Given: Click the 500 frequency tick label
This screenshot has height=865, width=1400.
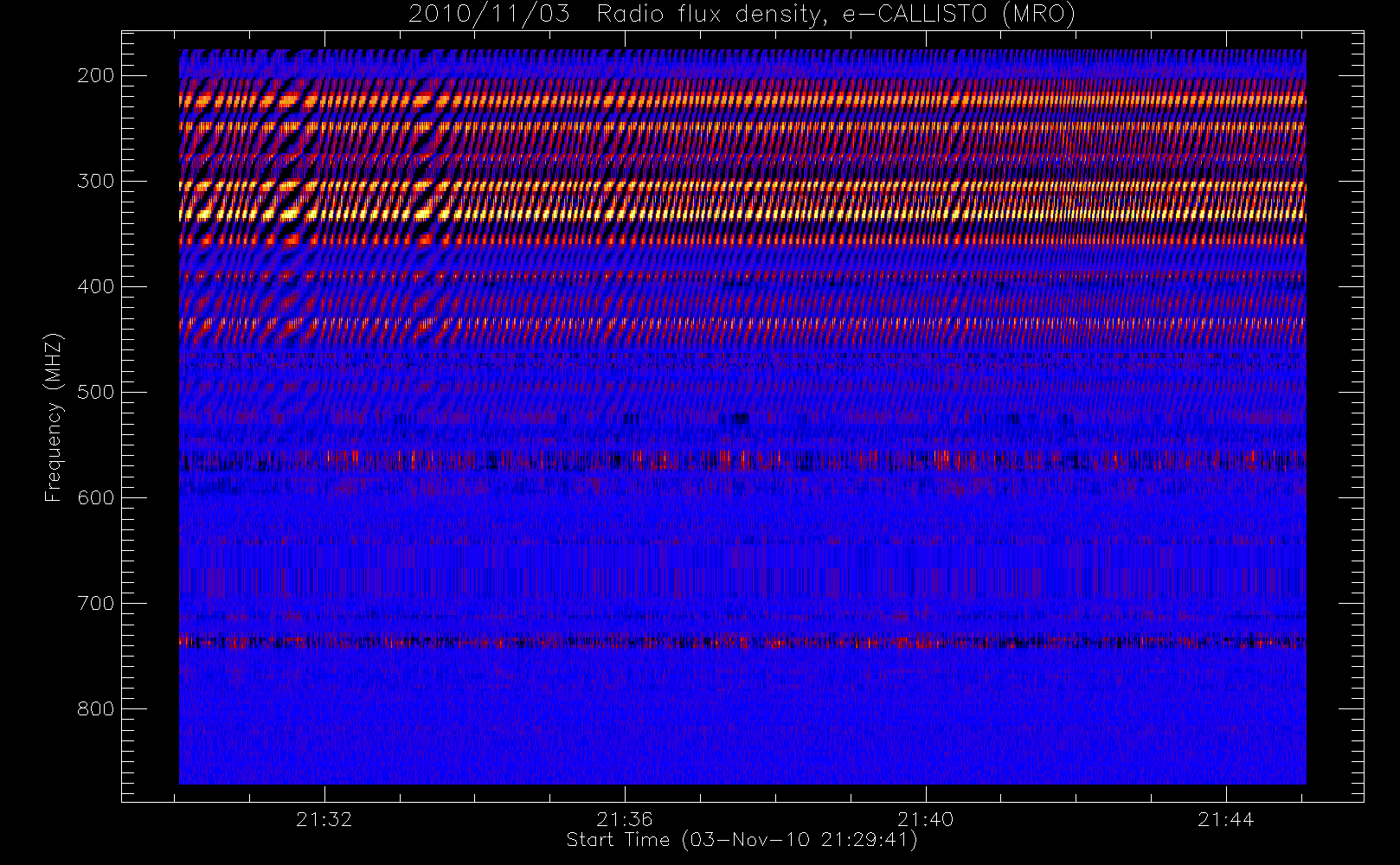Looking at the screenshot, I should [95, 393].
